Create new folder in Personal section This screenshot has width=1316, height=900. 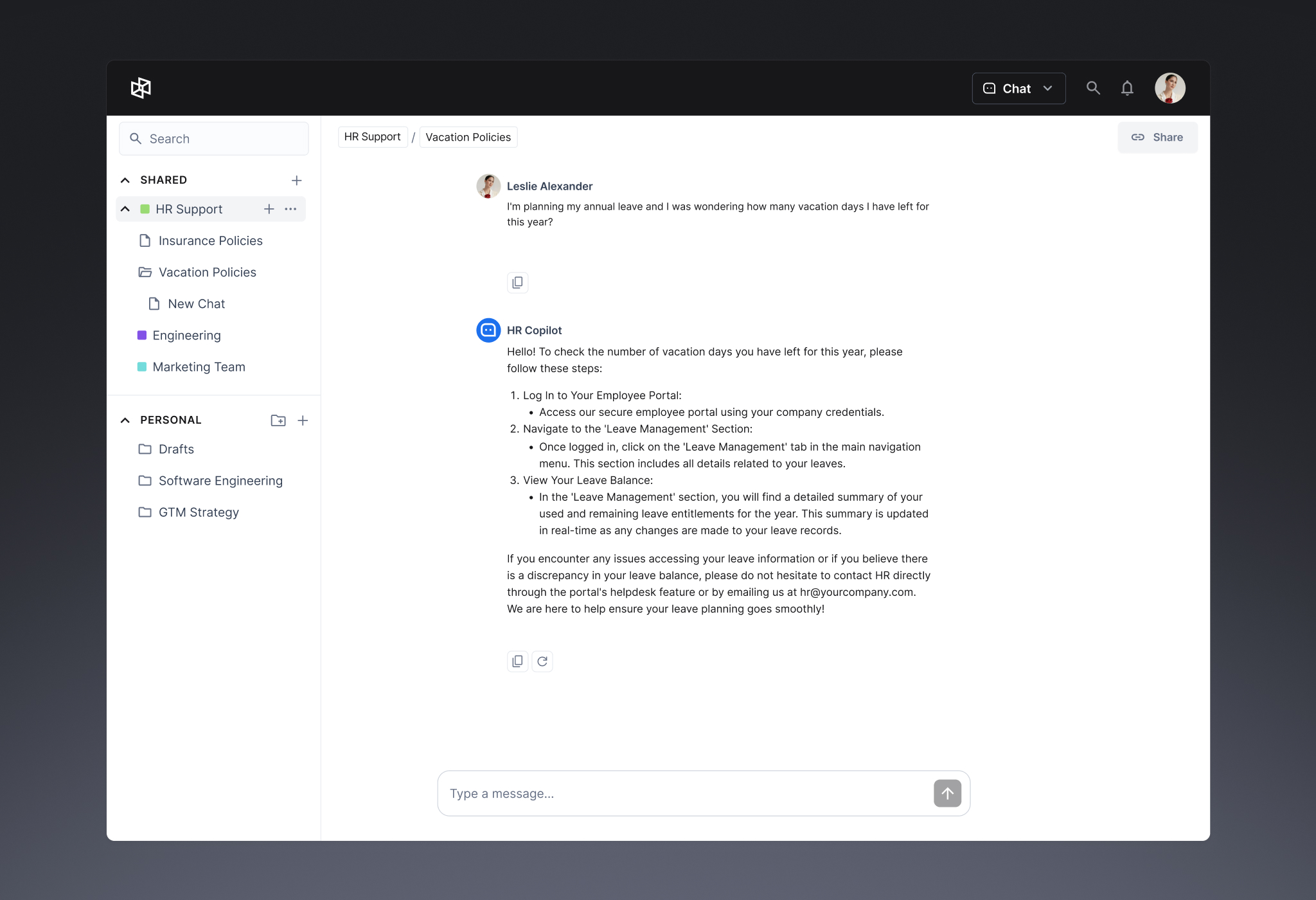278,420
